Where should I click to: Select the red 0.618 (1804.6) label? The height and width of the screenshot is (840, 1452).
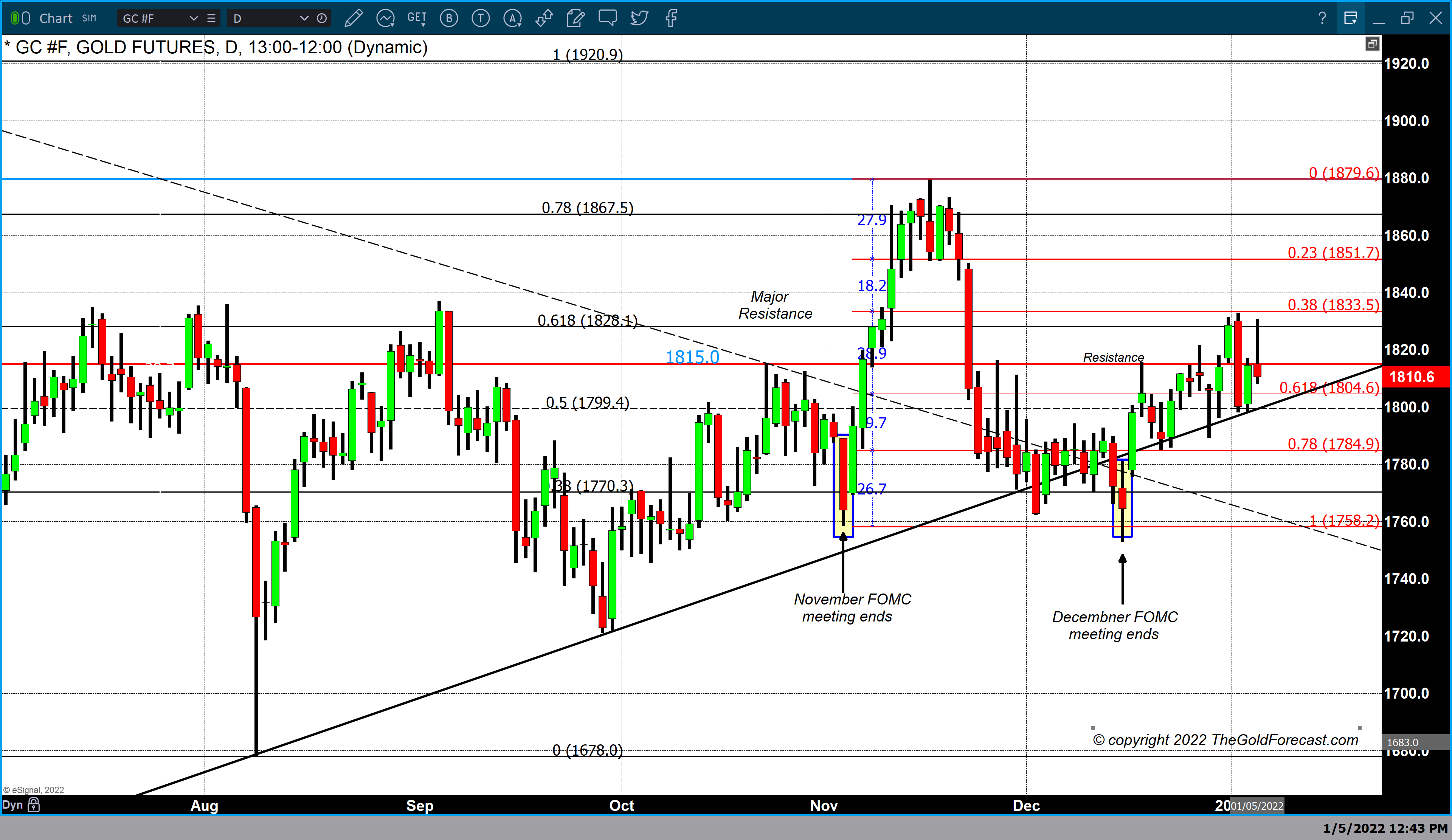coord(1329,388)
